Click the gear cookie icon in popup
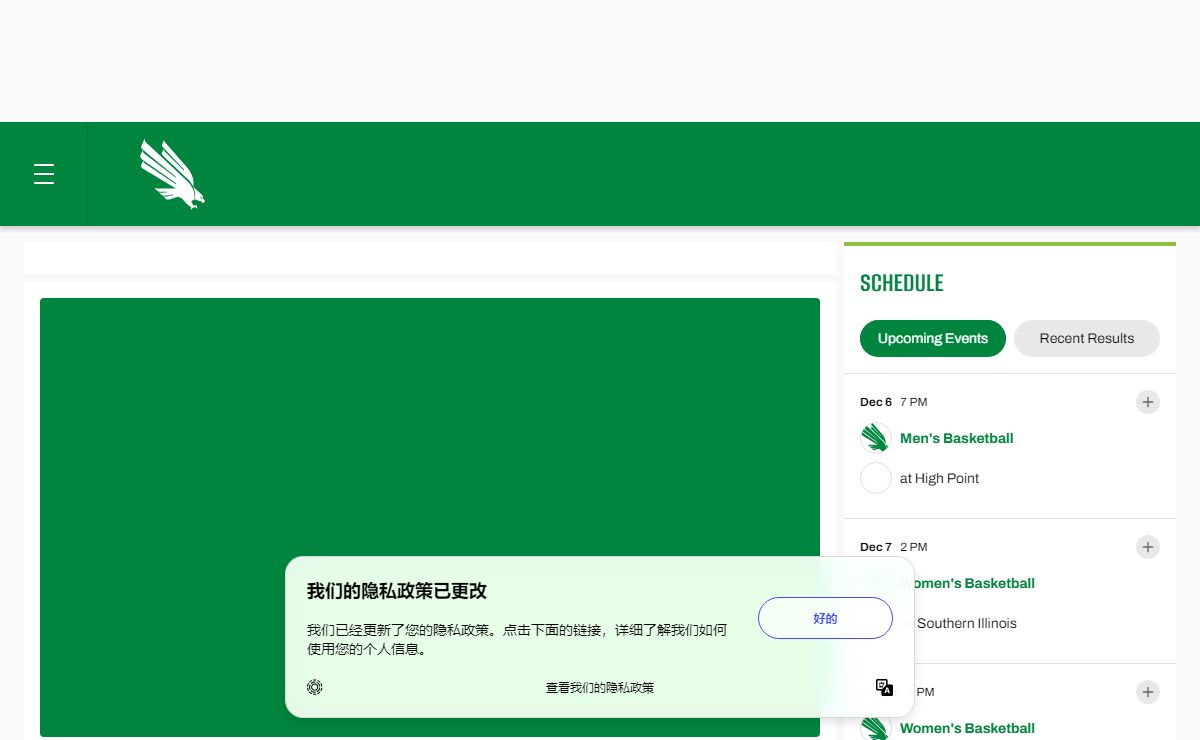 [x=315, y=687]
